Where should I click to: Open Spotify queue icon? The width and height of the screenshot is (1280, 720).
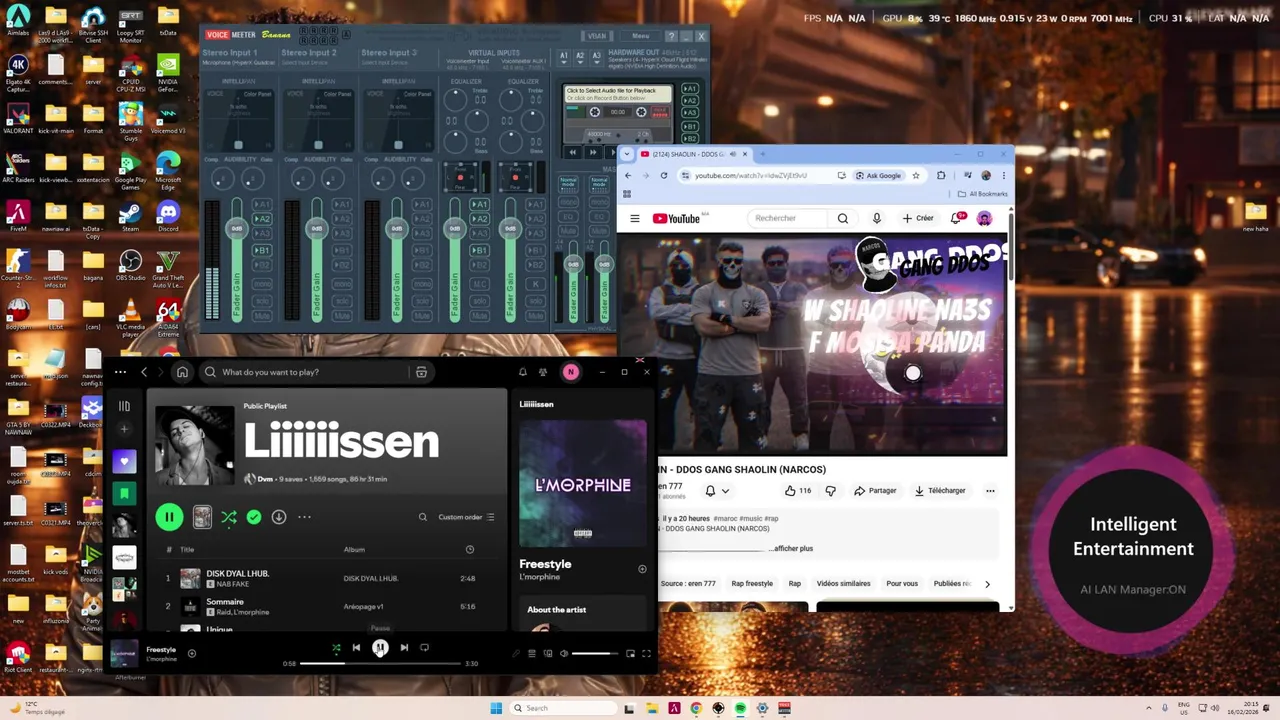point(532,653)
